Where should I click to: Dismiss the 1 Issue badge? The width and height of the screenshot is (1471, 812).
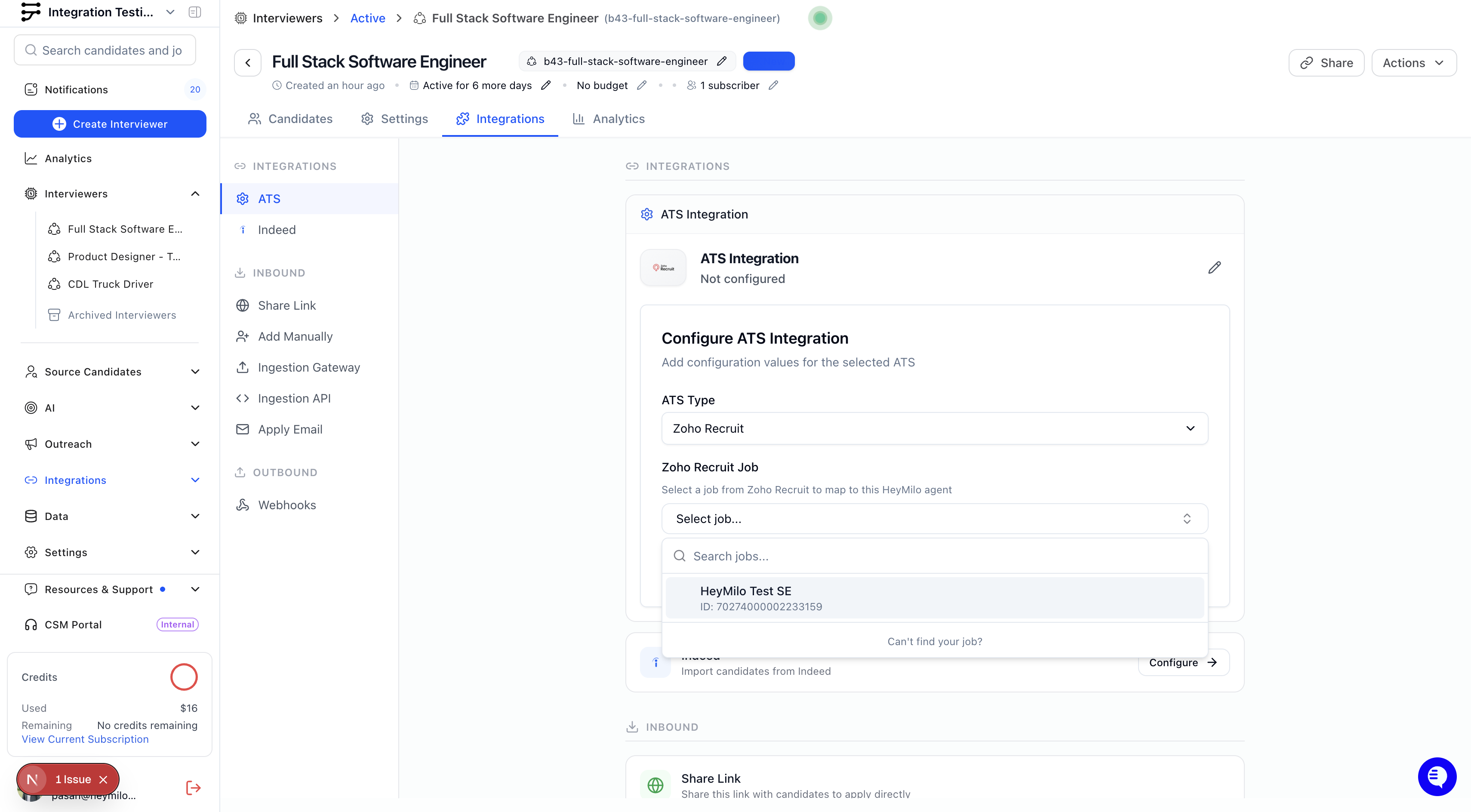point(103,779)
